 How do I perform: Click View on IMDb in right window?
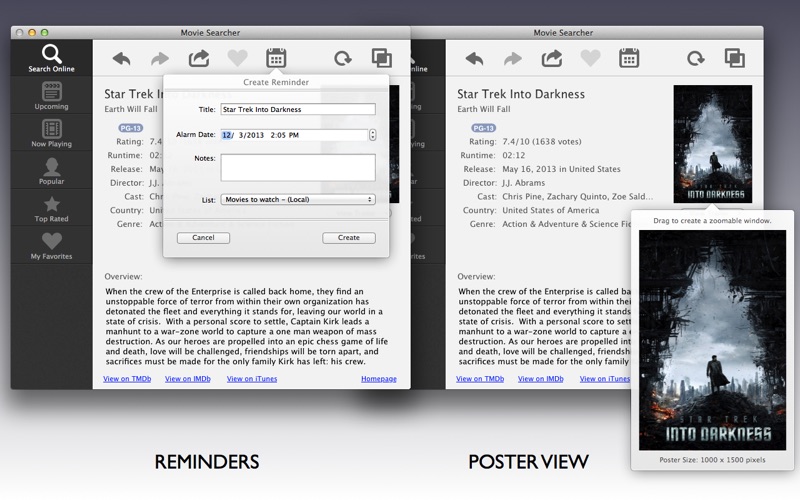point(541,379)
